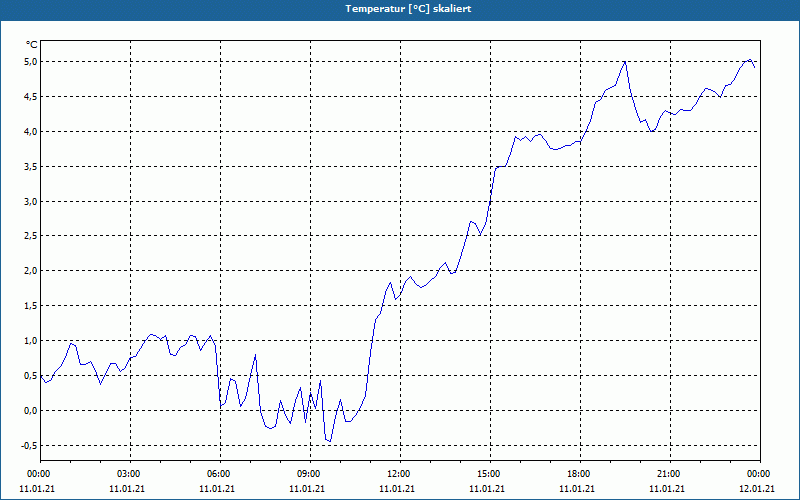Click the '3,0' y-axis value
800x500 pixels.
[x=32, y=202]
